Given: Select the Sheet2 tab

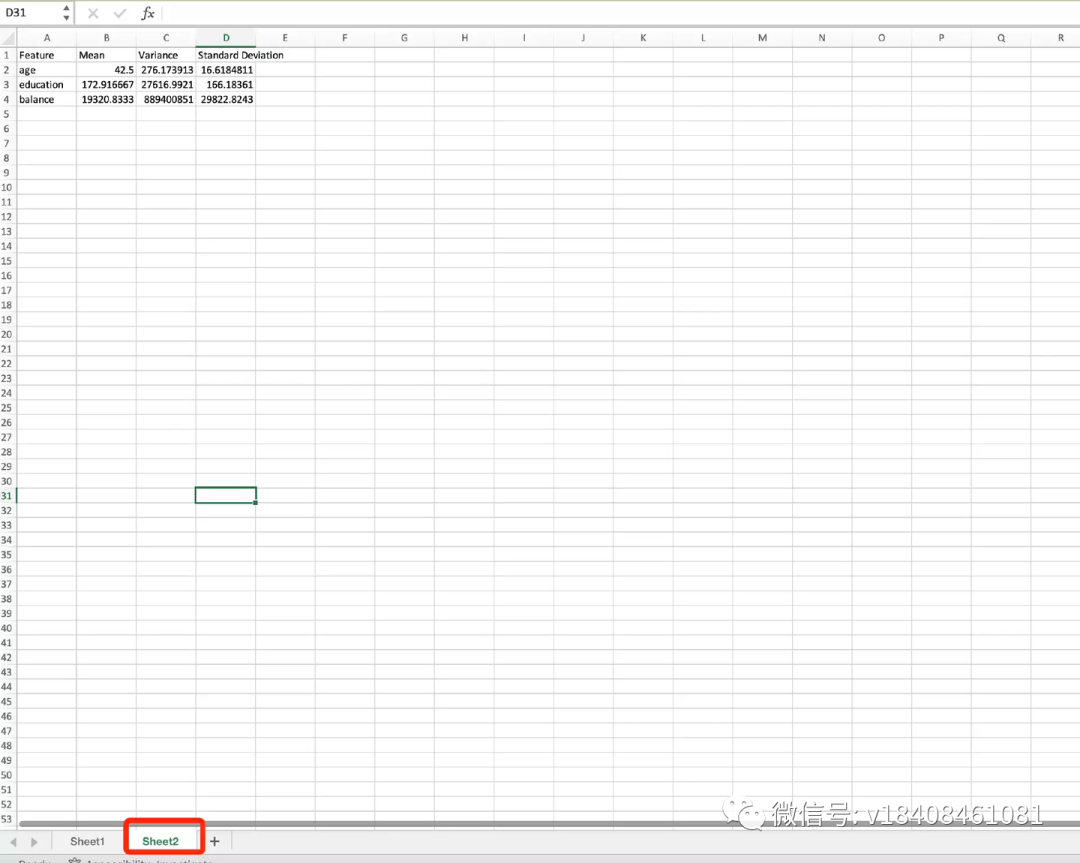Looking at the screenshot, I should 160,841.
